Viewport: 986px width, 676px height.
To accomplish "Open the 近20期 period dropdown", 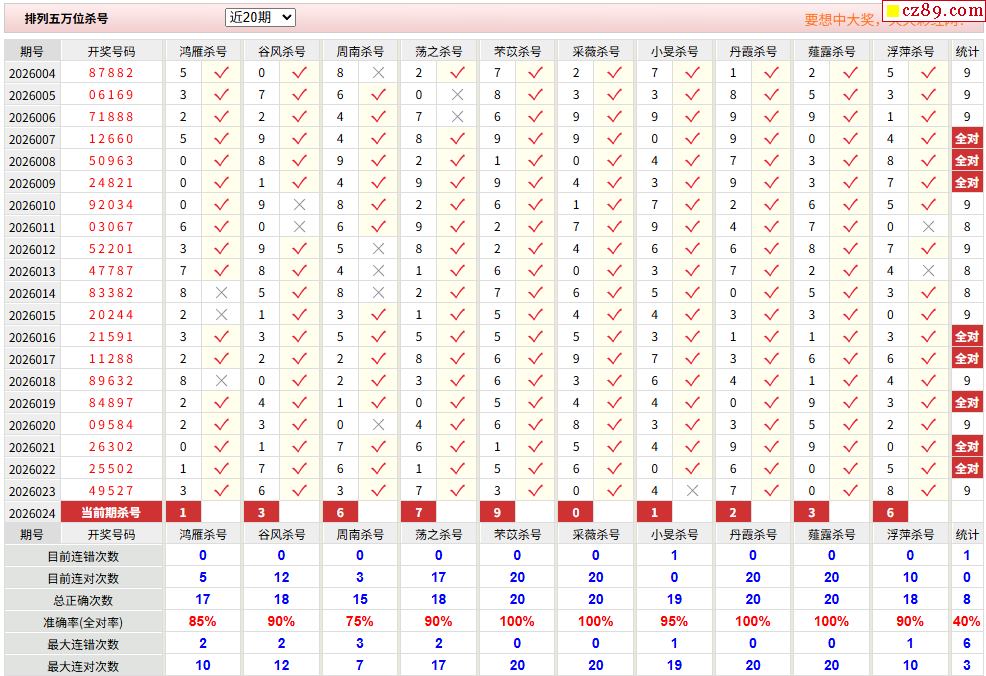I will [x=260, y=18].
